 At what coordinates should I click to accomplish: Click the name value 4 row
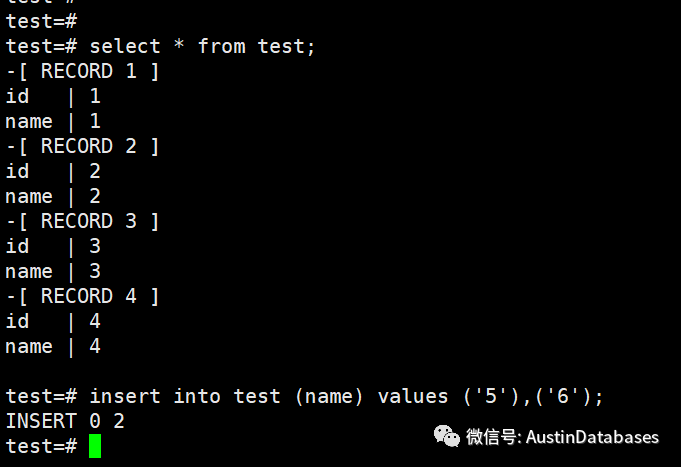coord(53,346)
